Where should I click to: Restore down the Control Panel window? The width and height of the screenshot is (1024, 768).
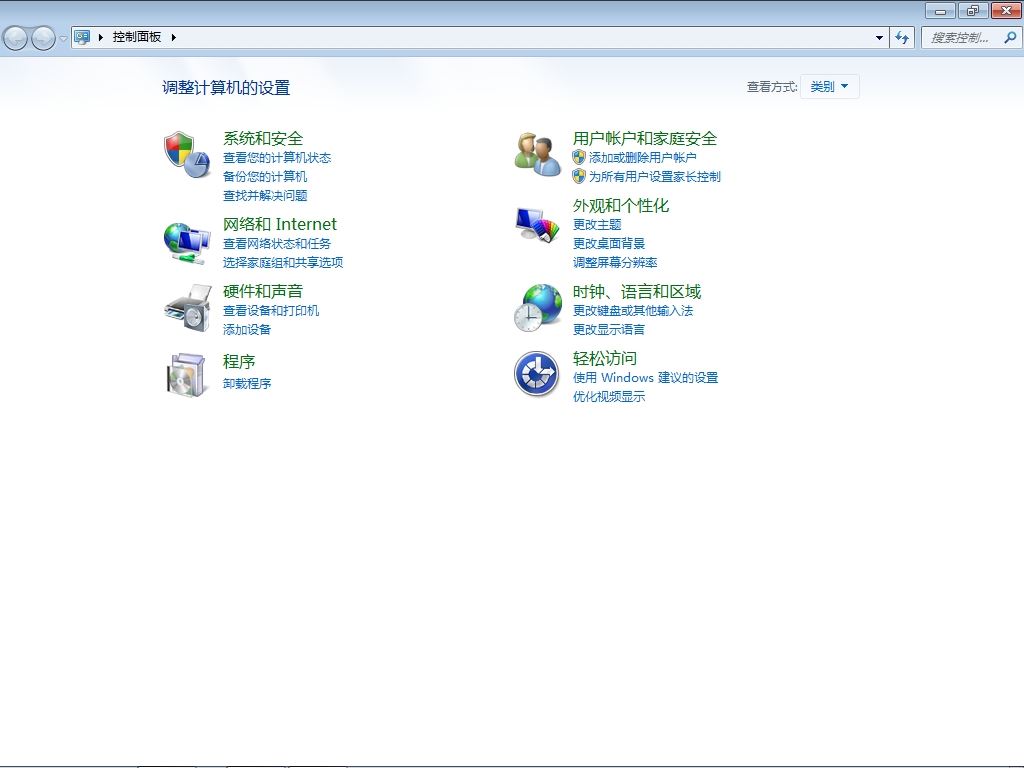point(973,10)
